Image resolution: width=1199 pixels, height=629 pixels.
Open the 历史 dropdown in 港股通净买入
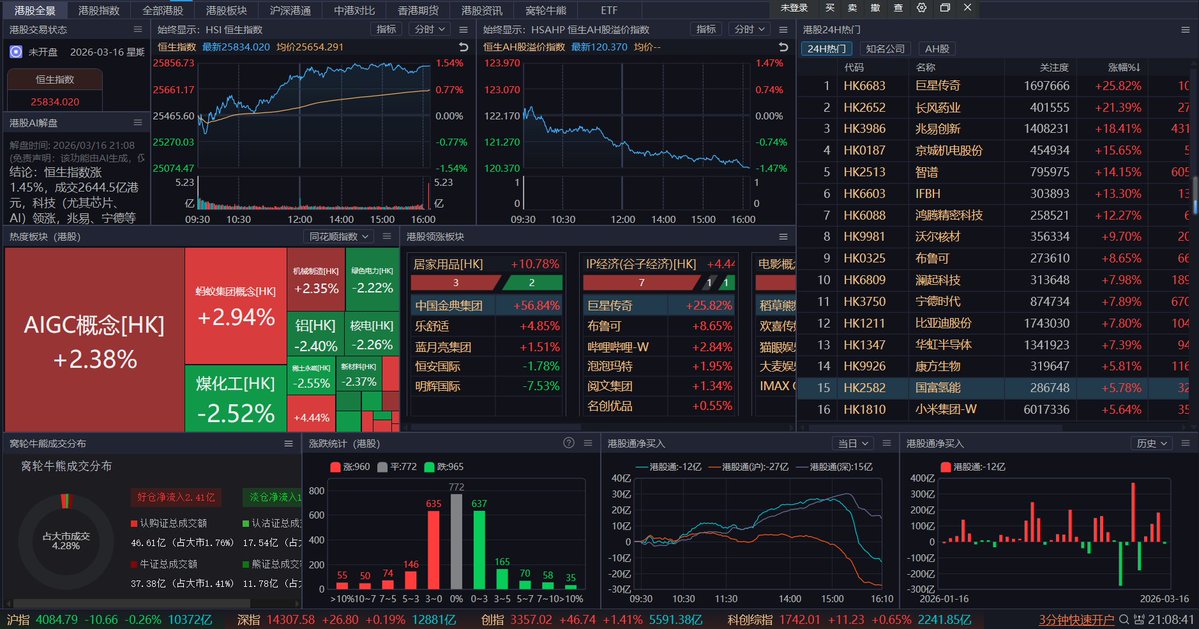click(x=1152, y=443)
